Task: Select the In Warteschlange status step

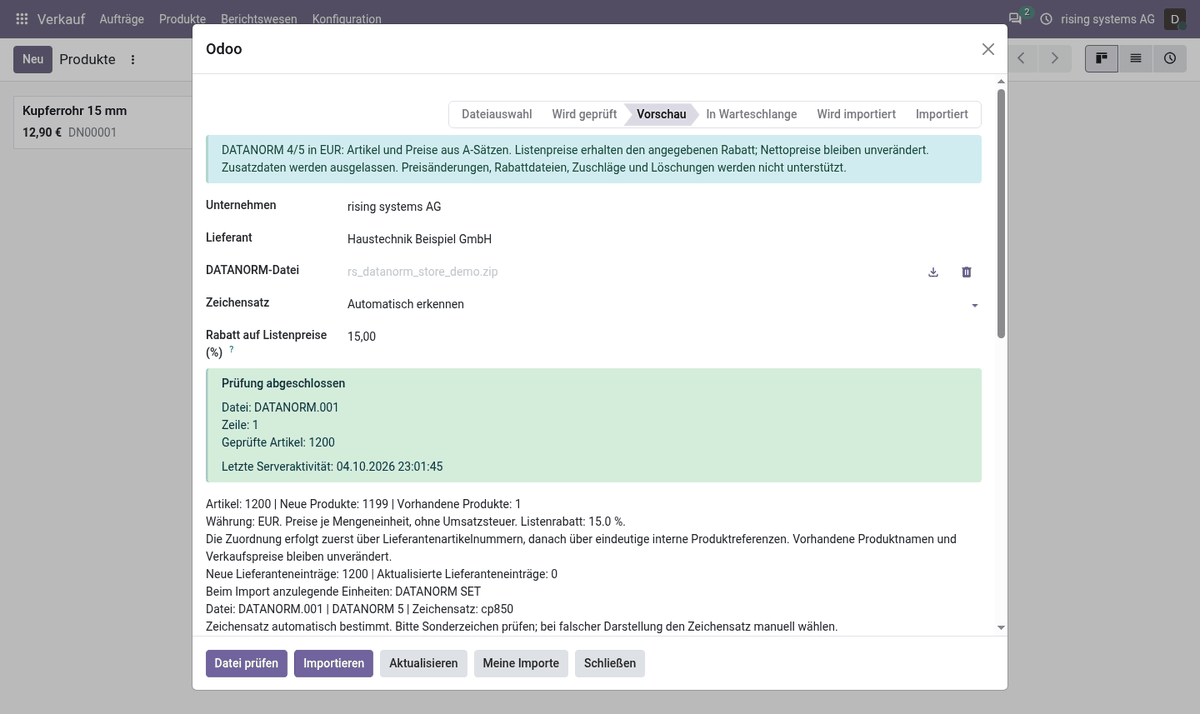Action: [751, 114]
